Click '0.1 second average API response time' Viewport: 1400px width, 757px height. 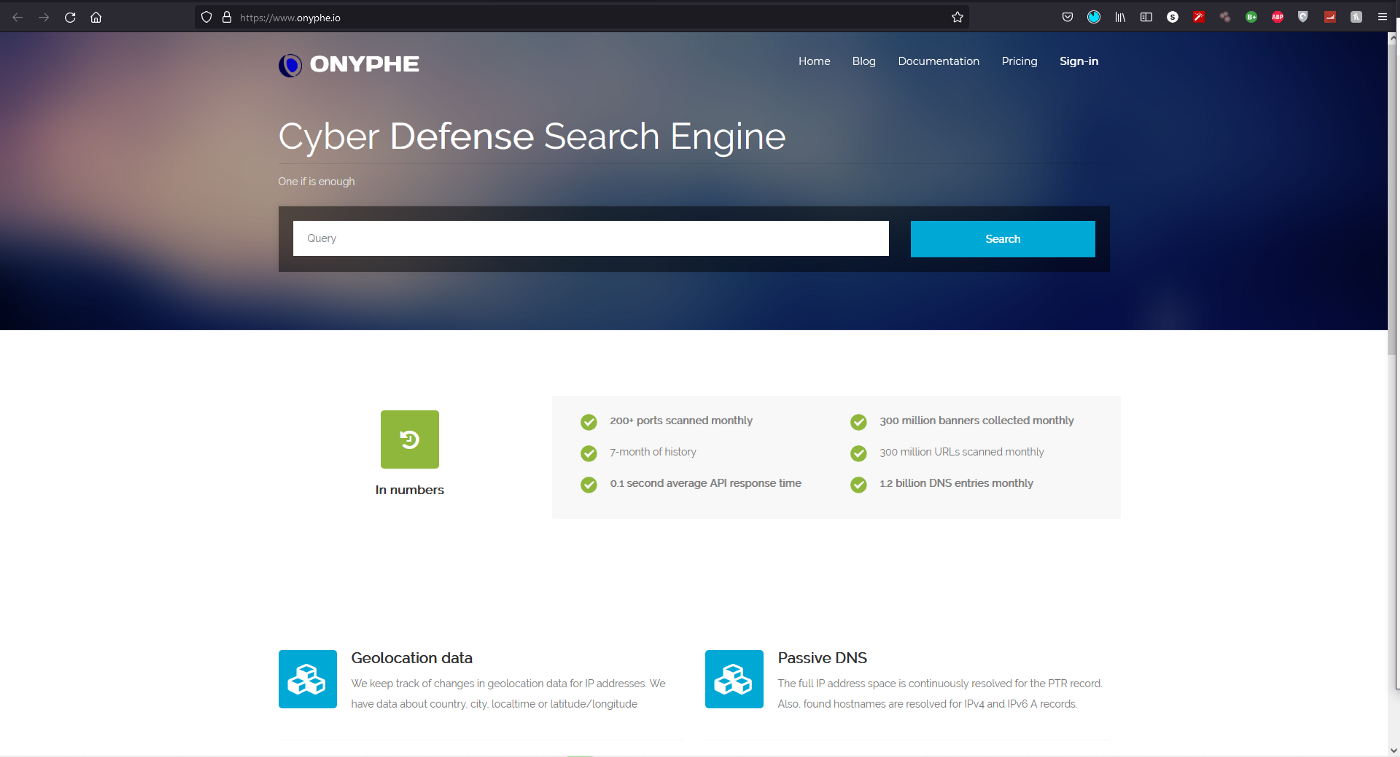point(706,483)
